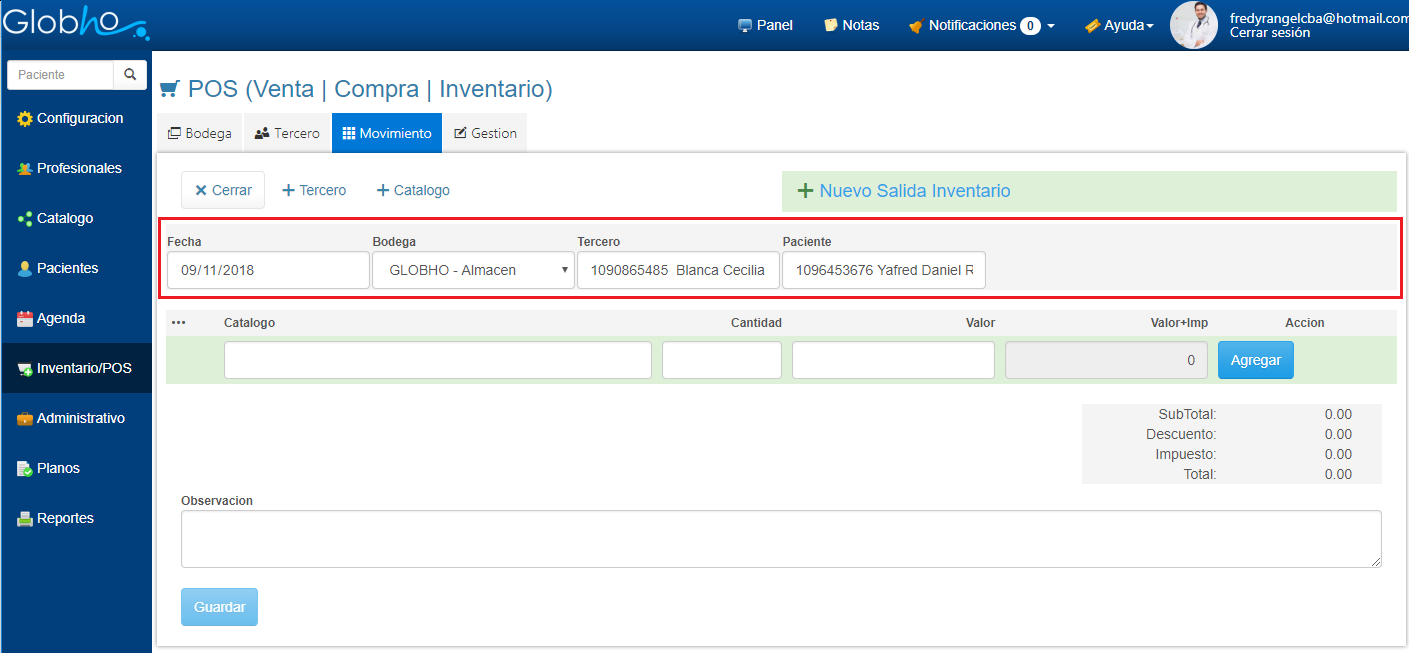Switch to the Gestion tab

click(485, 133)
